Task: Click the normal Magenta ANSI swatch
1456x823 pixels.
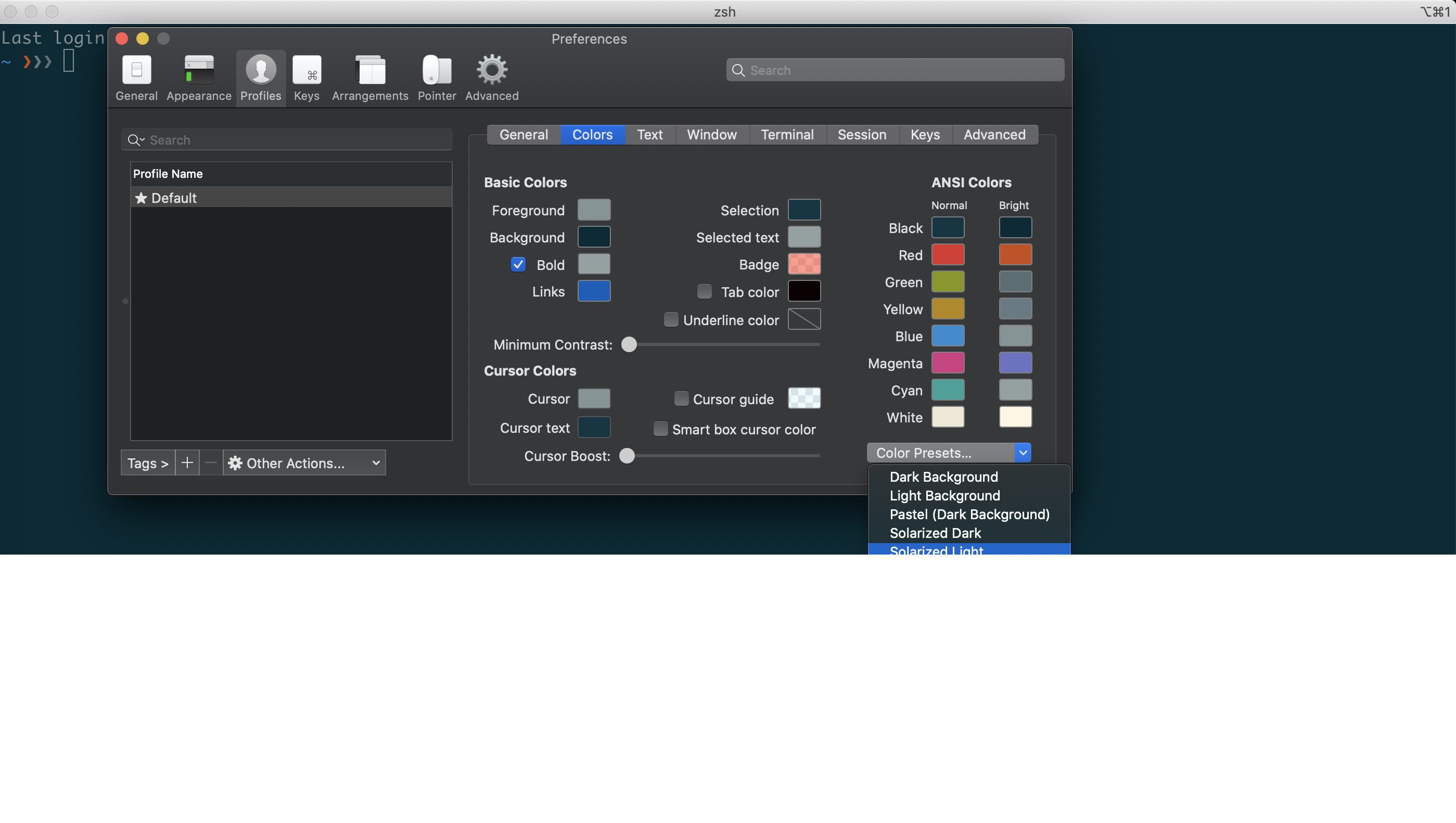Action: pos(948,363)
